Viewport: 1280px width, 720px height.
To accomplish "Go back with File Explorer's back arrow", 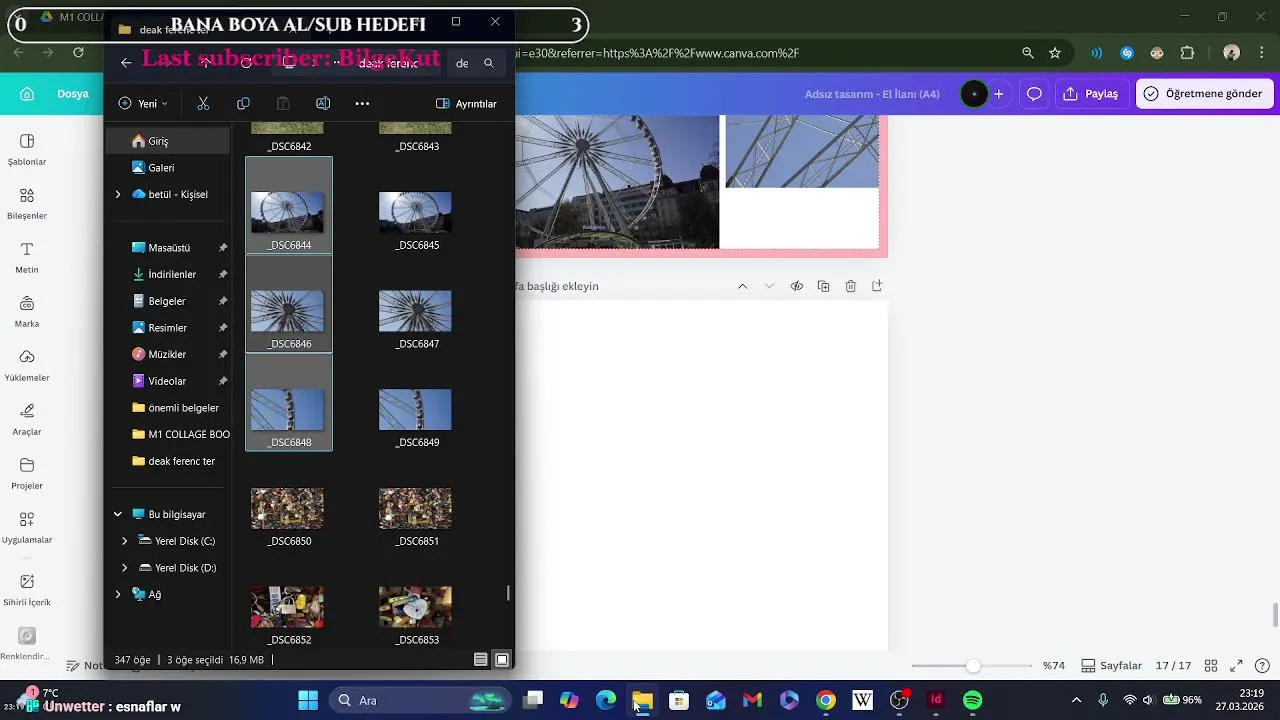I will [126, 63].
